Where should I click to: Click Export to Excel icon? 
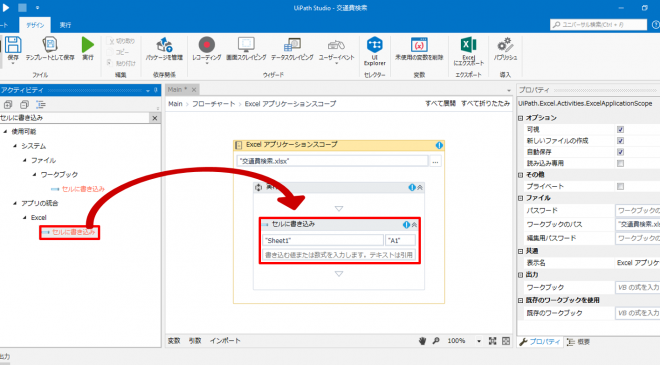pyautogui.click(x=468, y=45)
